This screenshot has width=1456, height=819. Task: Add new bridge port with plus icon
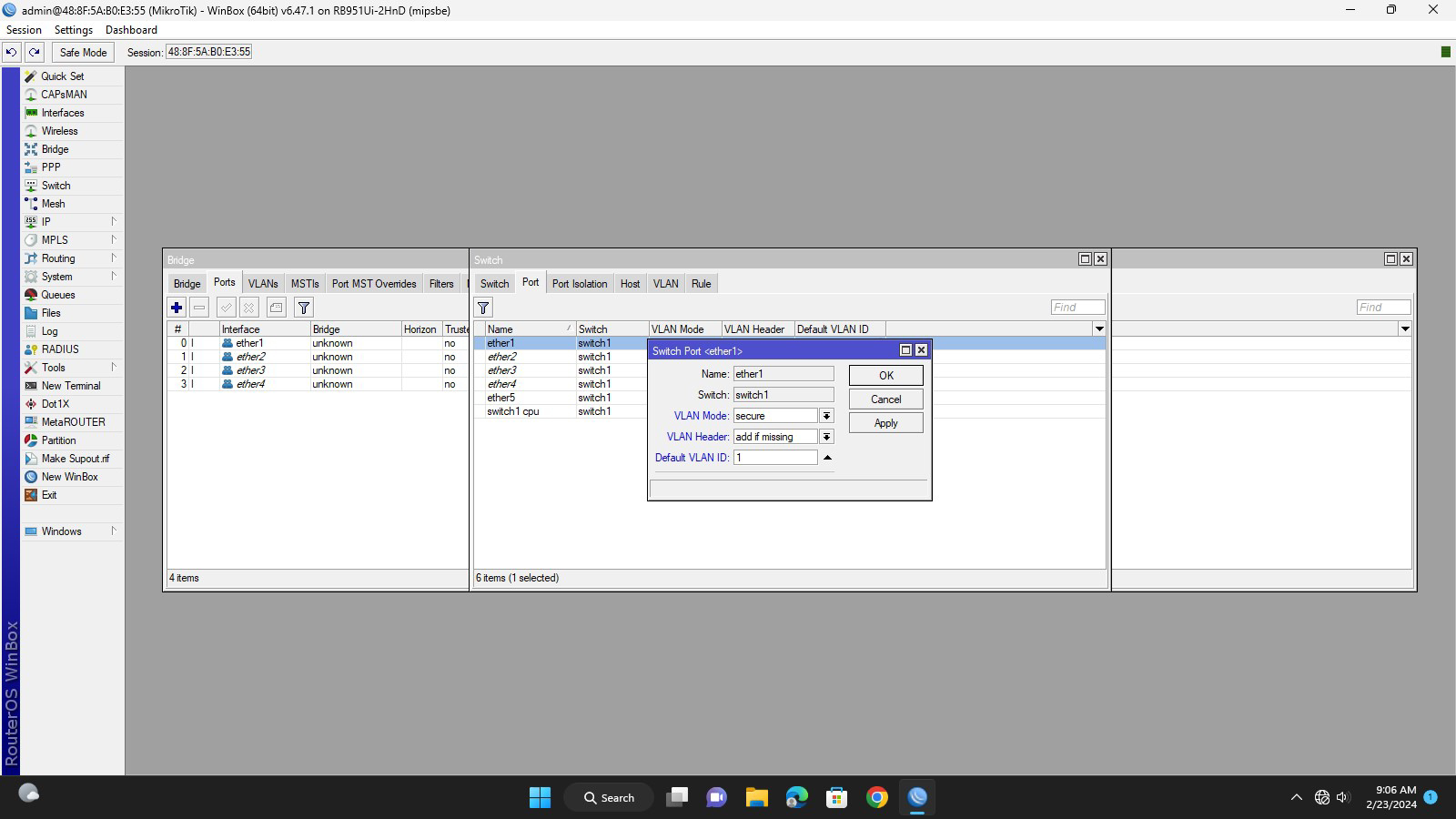177,308
